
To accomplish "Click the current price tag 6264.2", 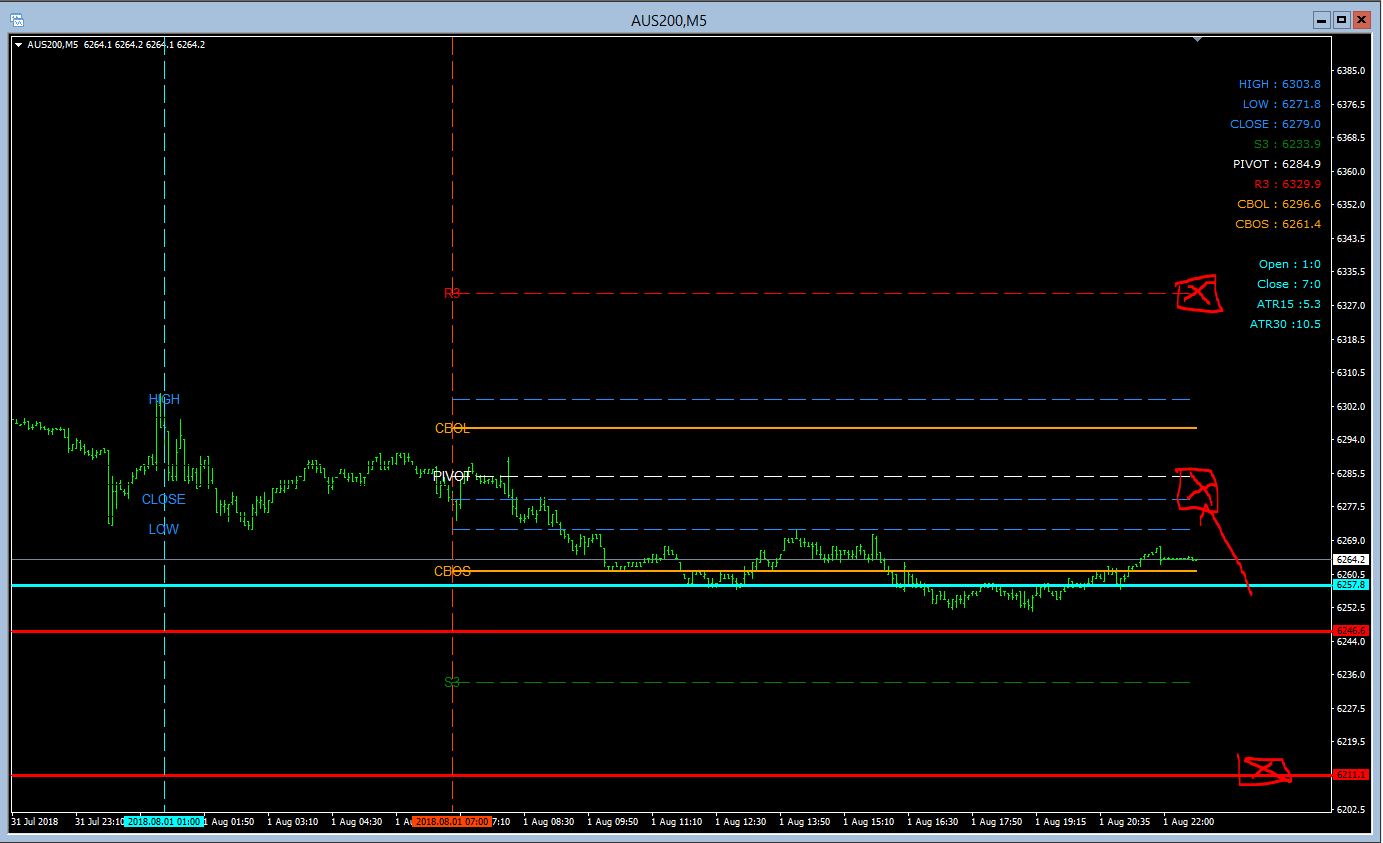I will click(x=1352, y=560).
